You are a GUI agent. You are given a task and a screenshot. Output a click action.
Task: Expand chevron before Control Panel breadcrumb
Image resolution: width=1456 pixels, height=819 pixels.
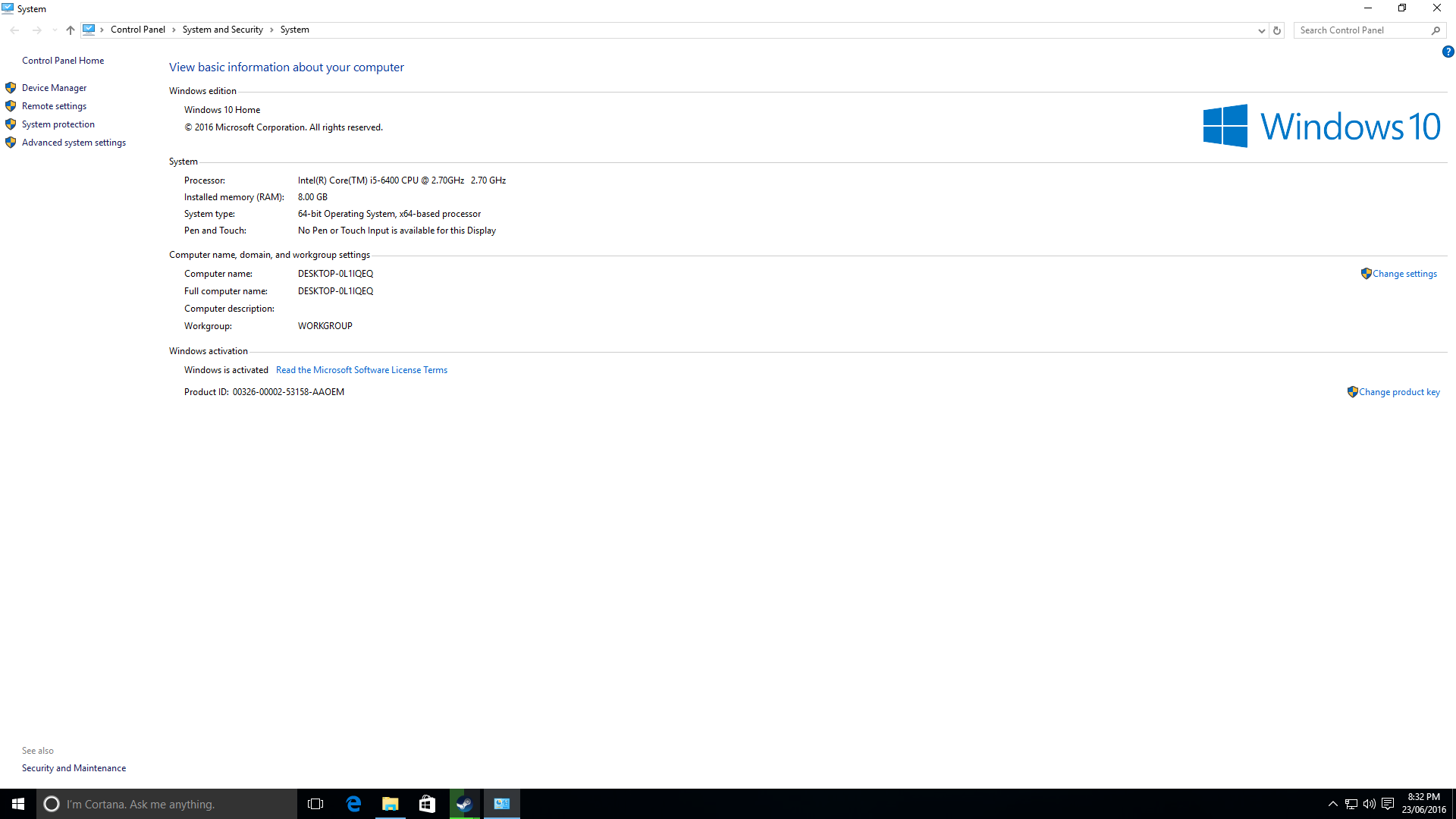pyautogui.click(x=102, y=30)
